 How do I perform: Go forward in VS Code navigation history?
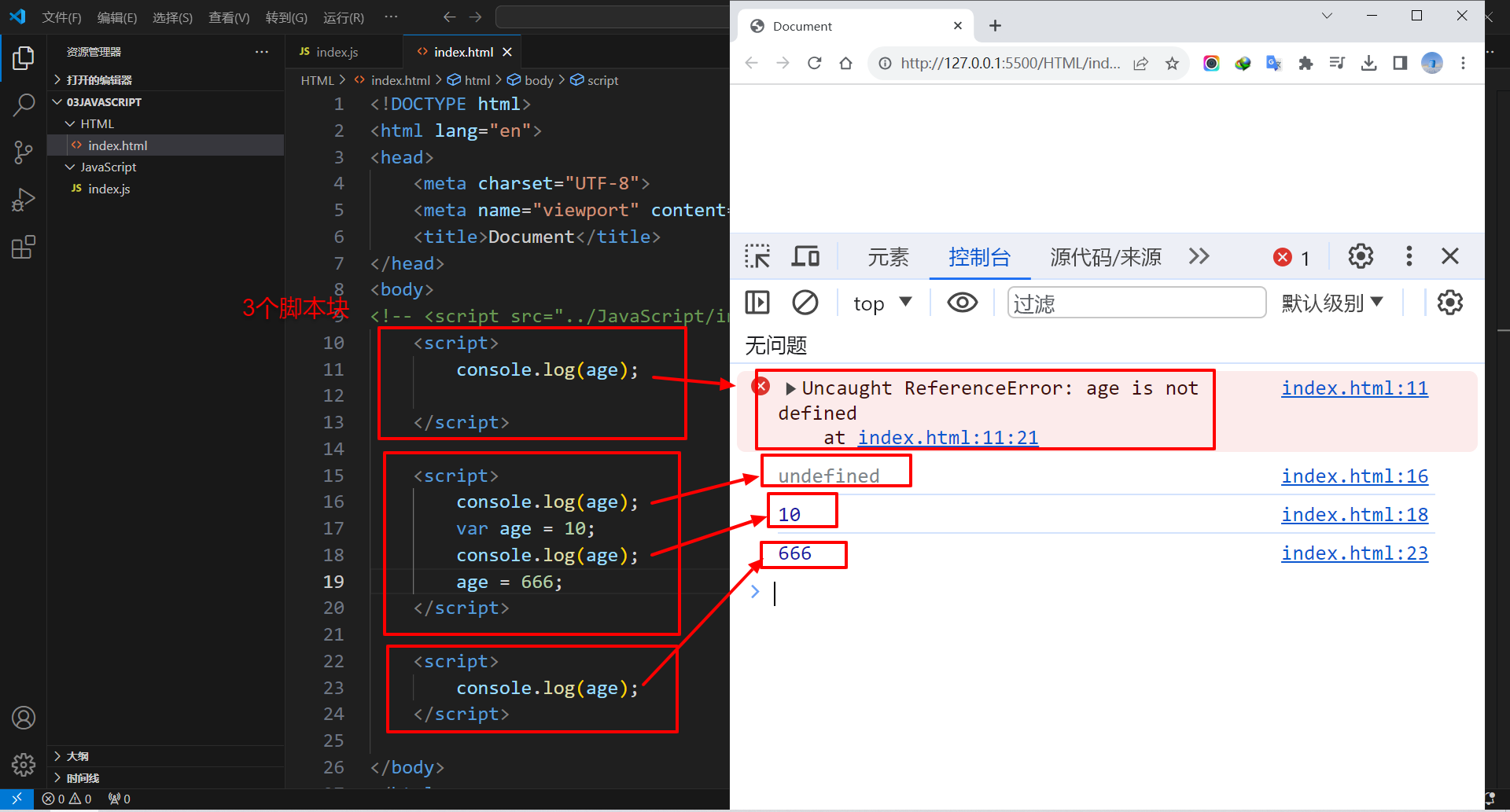click(476, 17)
